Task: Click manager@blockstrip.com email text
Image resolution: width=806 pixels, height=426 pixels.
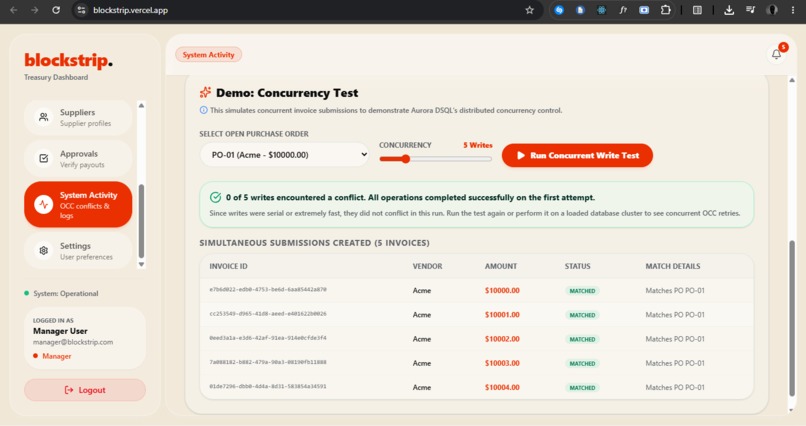Action: 73,342
